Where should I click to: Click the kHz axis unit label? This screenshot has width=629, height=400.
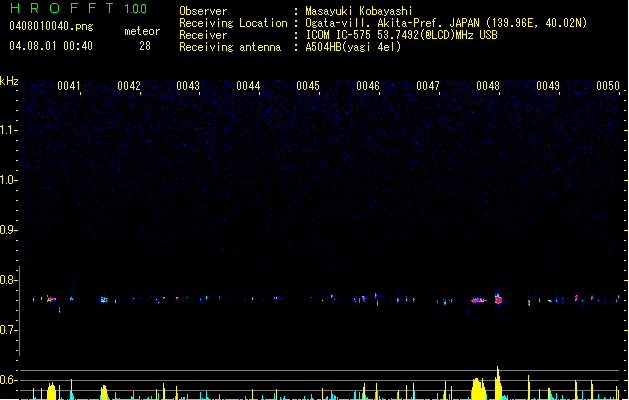coord(9,81)
